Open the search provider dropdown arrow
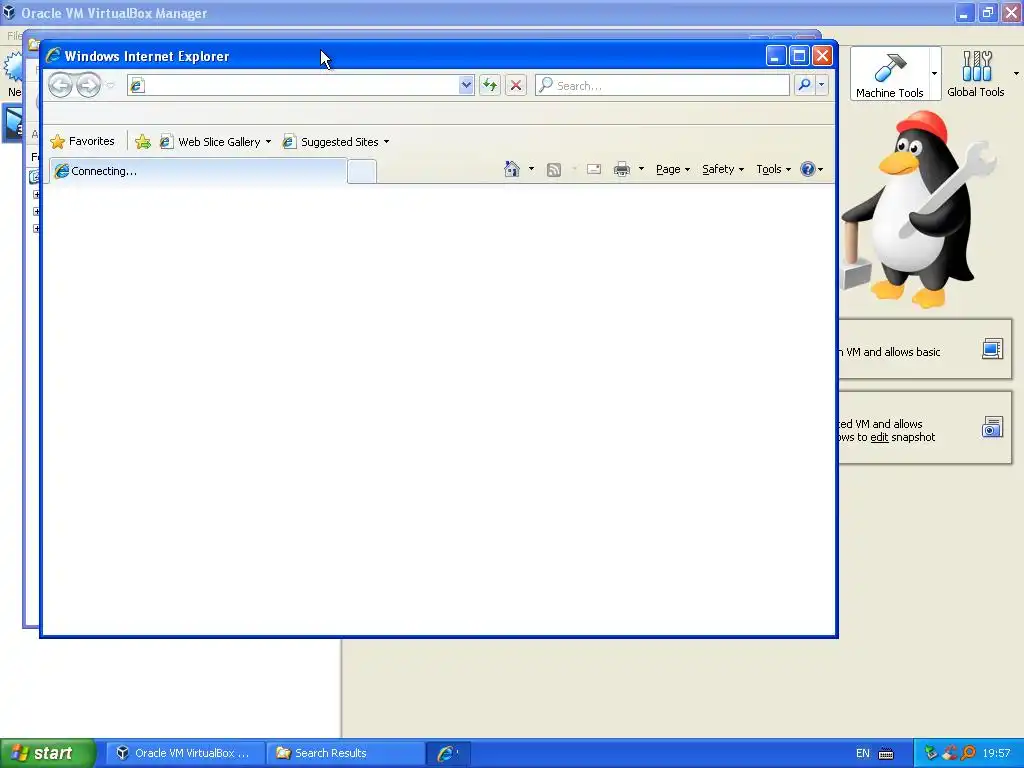The height and width of the screenshot is (768, 1024). [x=822, y=85]
